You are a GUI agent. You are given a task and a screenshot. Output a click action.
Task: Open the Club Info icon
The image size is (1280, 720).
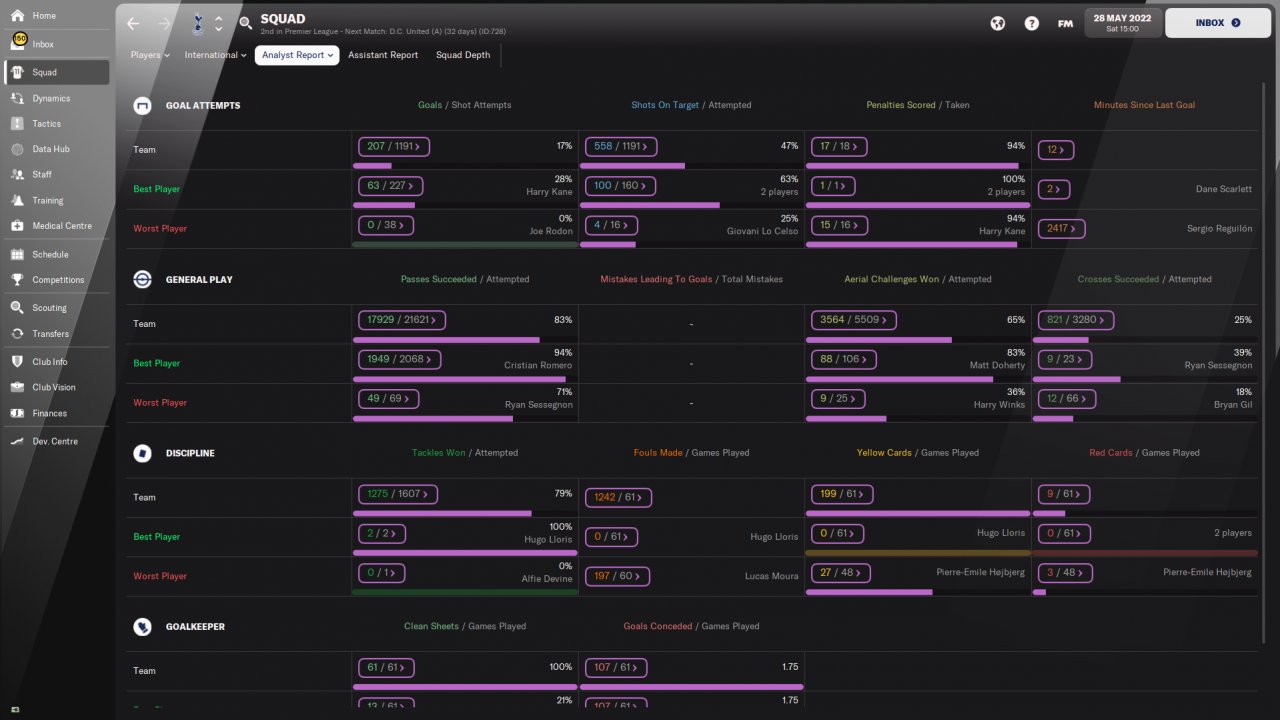17,361
